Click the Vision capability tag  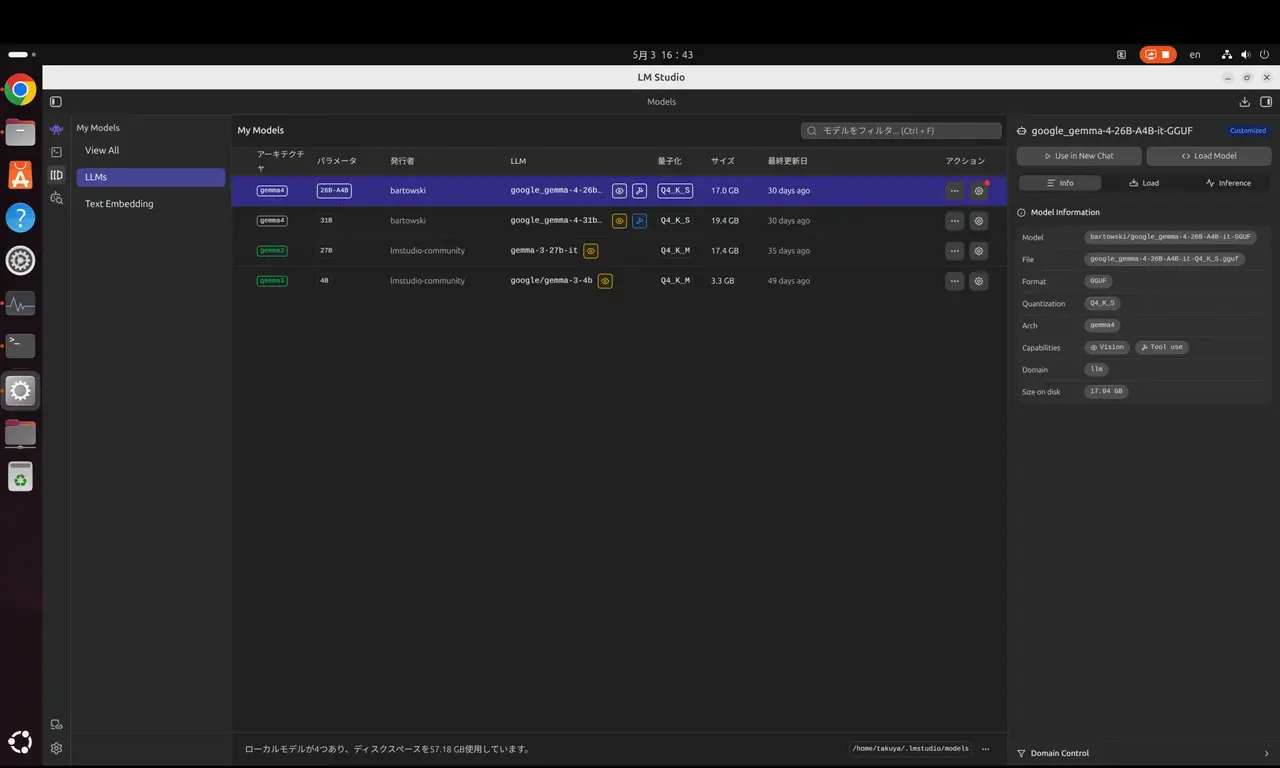(x=1107, y=347)
